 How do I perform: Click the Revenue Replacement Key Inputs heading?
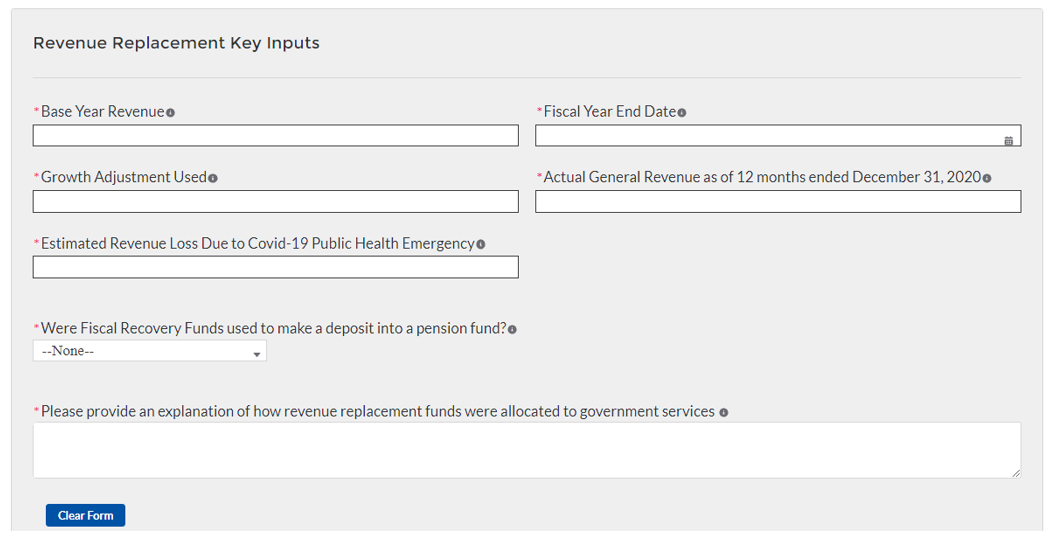pos(176,43)
